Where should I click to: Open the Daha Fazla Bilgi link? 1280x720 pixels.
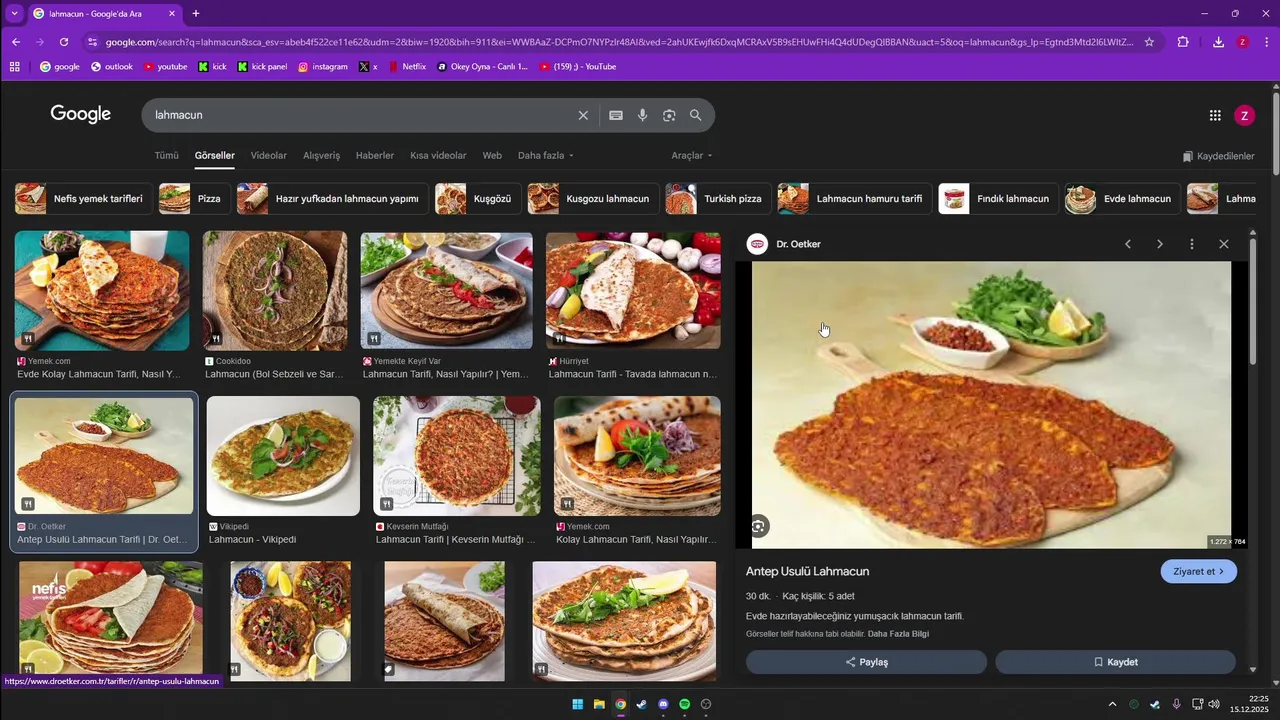click(898, 634)
